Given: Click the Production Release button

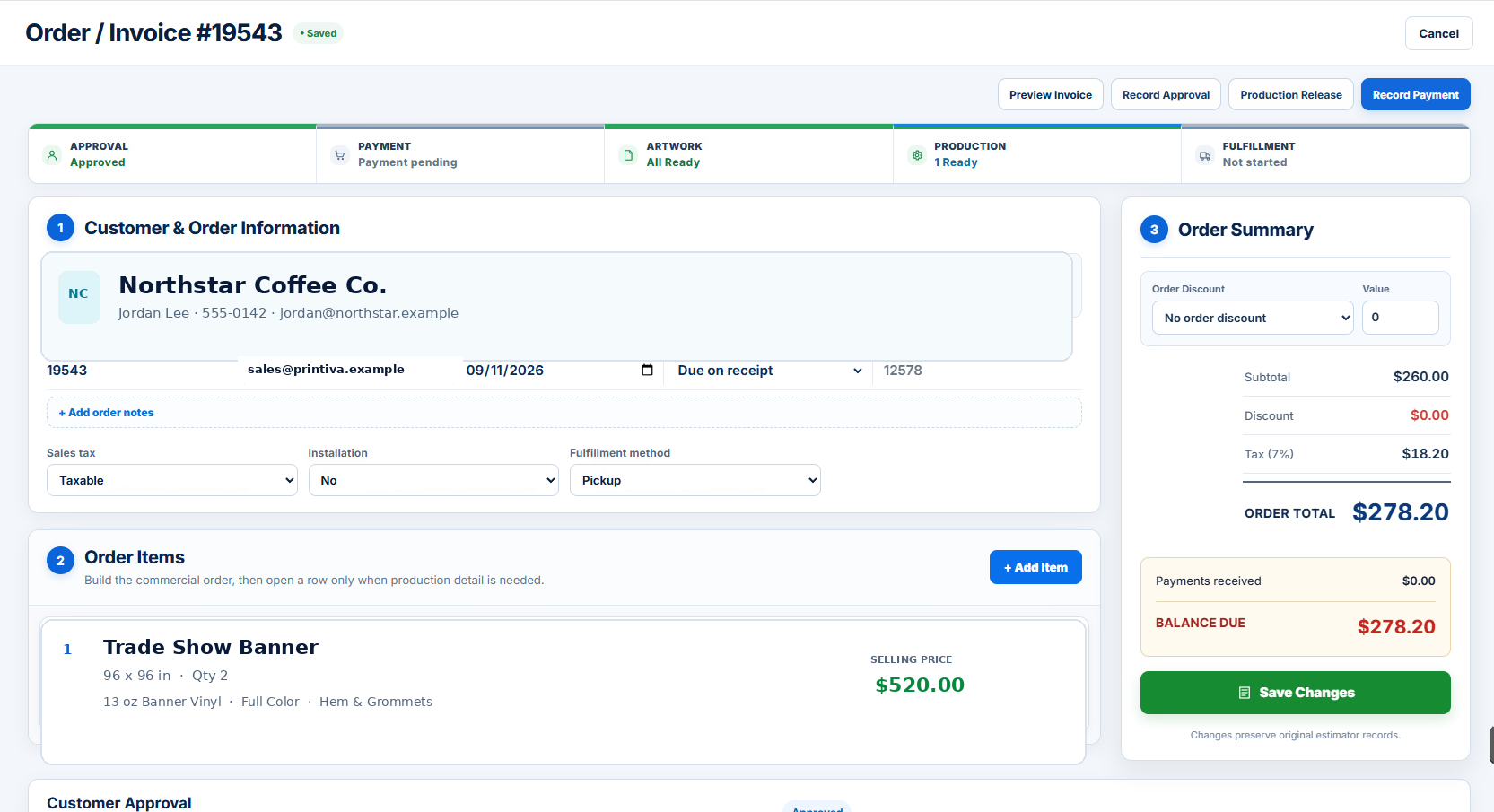Looking at the screenshot, I should [1291, 94].
